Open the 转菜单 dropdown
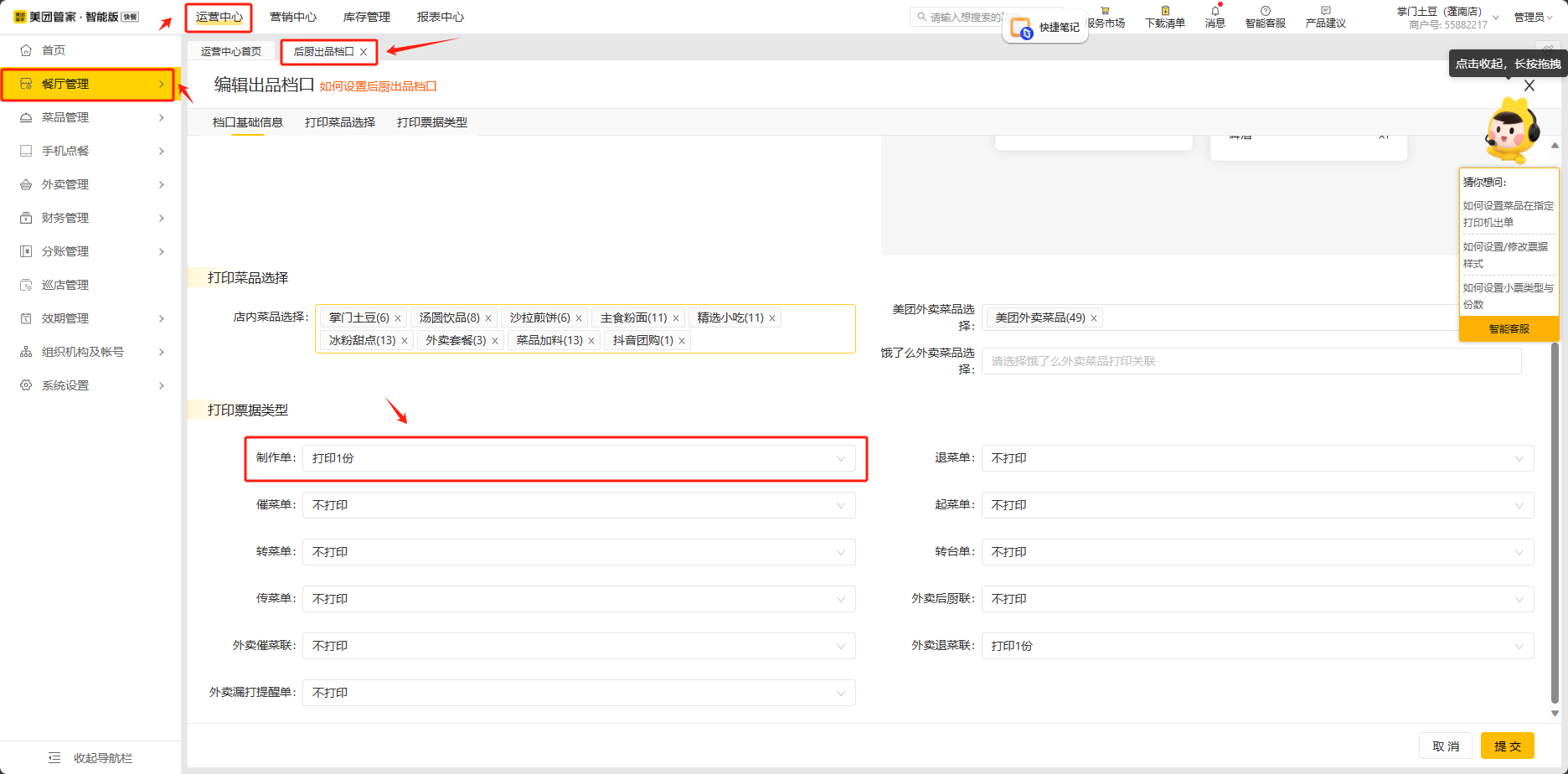 point(579,552)
